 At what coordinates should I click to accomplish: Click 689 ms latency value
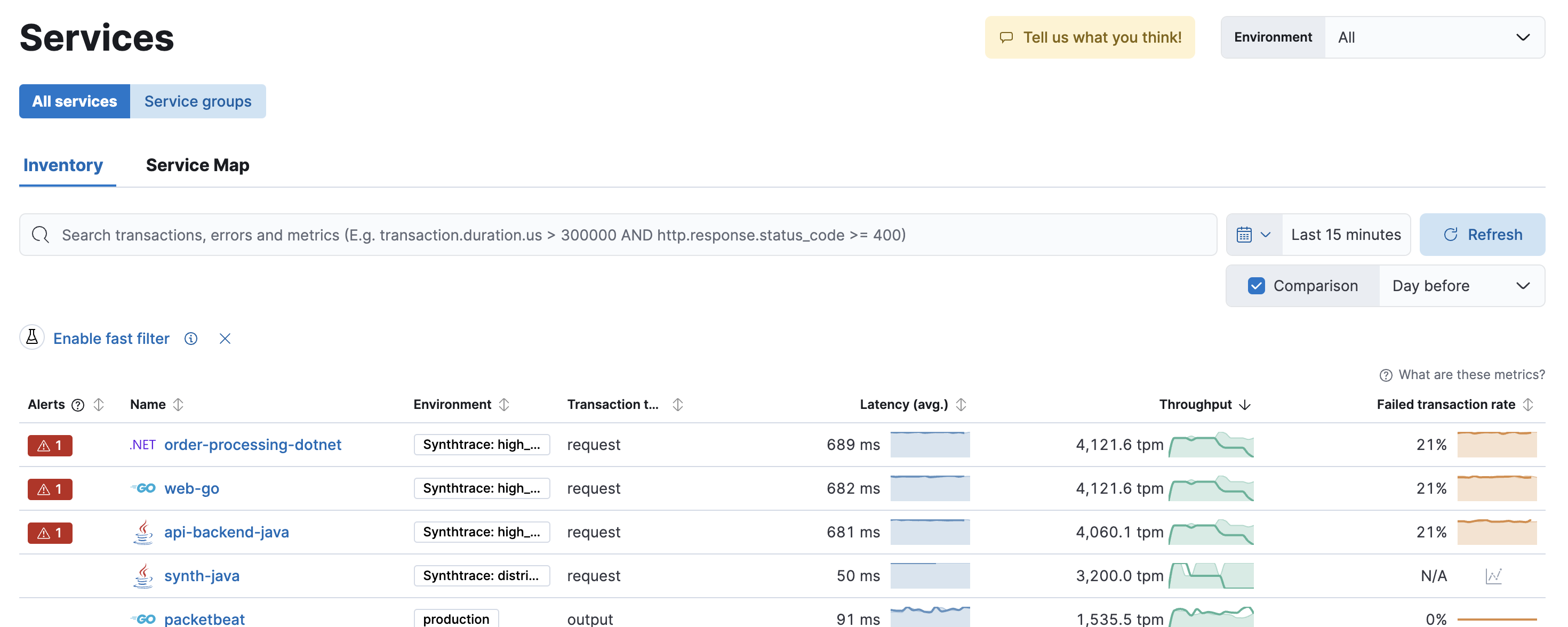[x=853, y=445]
